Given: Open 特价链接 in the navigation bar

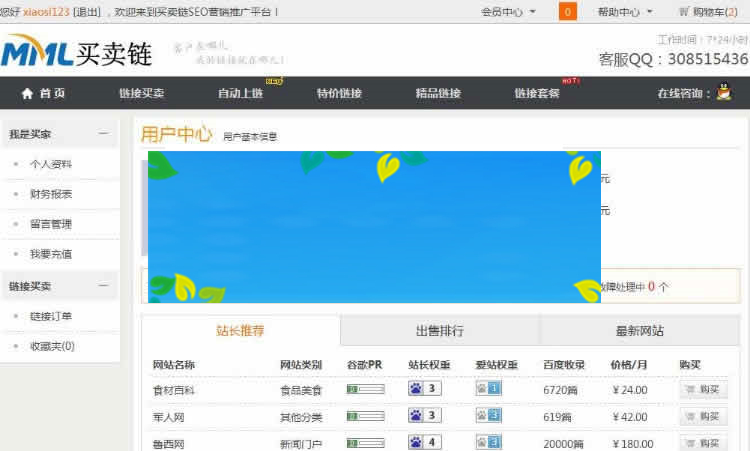Looking at the screenshot, I should pyautogui.click(x=339, y=93).
